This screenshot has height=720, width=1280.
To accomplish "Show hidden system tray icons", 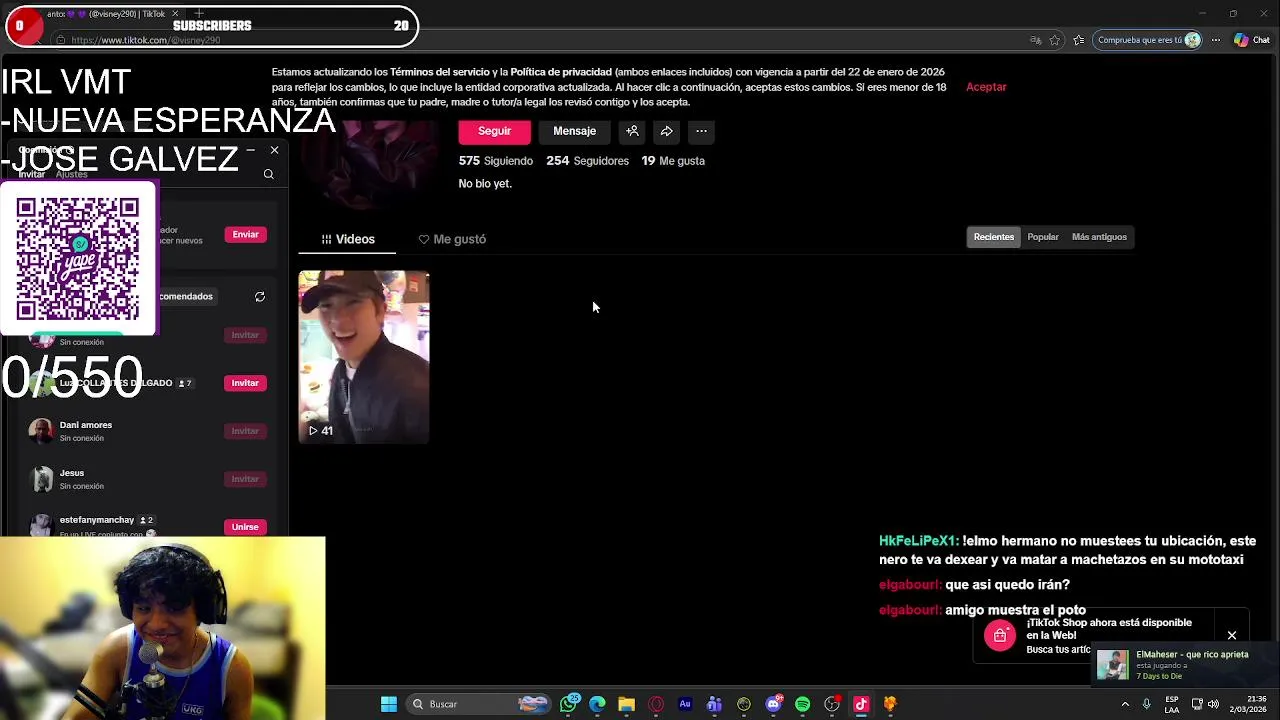I will coord(1125,704).
